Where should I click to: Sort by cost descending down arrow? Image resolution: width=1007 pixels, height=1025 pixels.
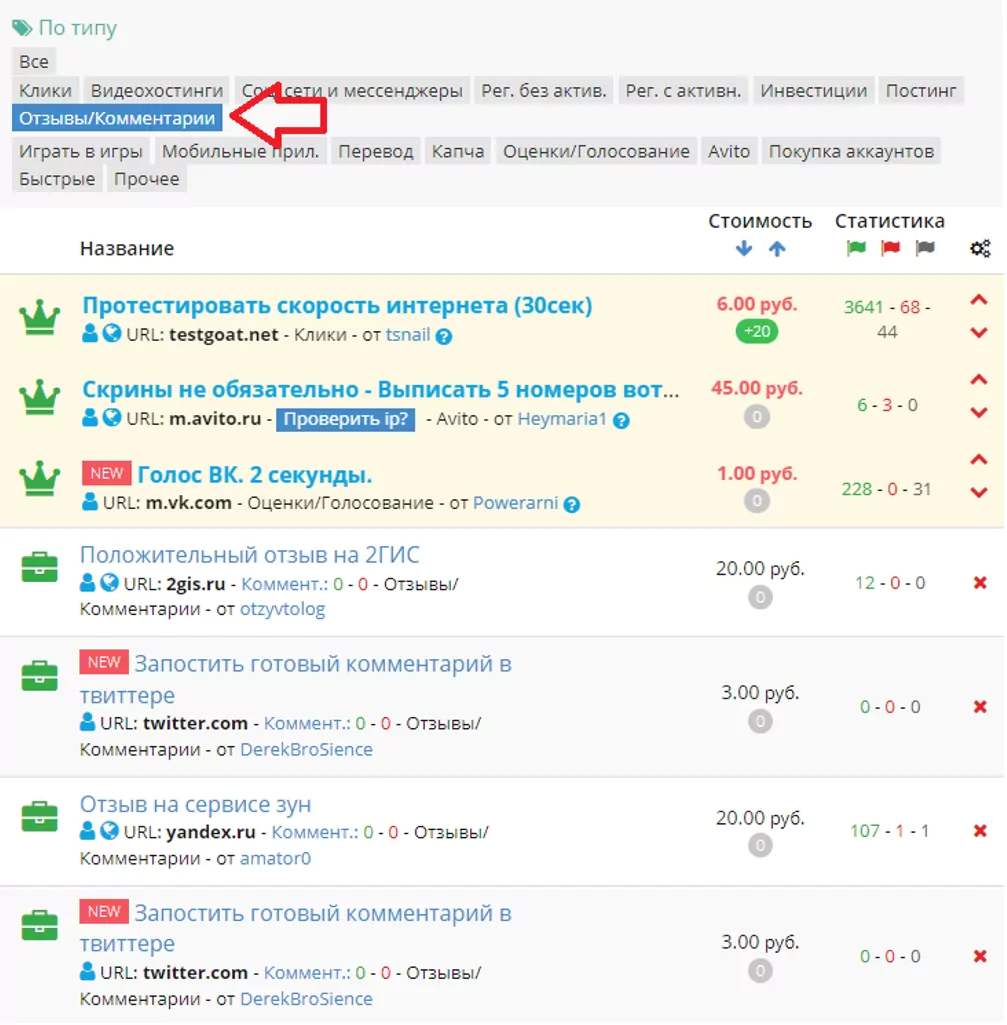pyautogui.click(x=743, y=248)
